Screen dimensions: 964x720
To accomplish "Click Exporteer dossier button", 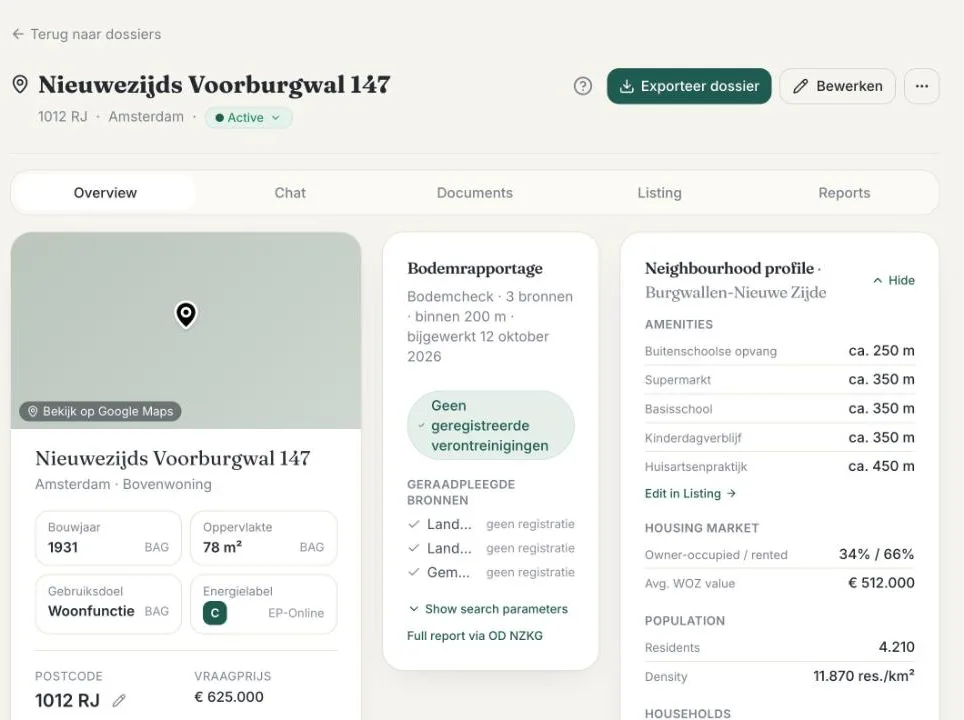I will click(689, 86).
